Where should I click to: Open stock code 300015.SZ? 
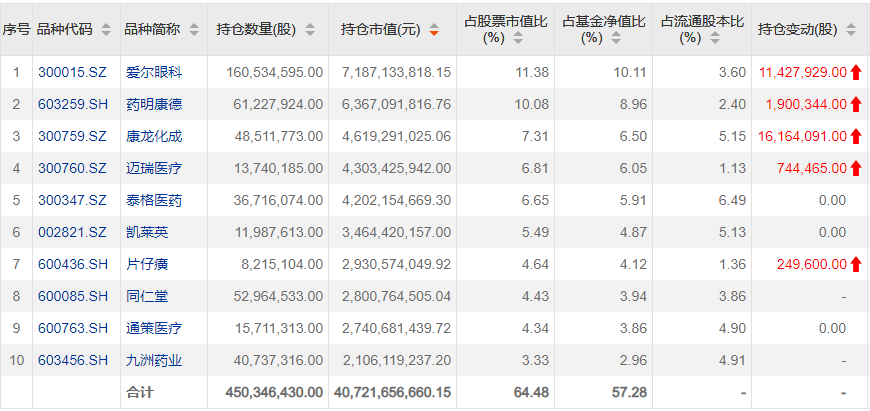click(x=72, y=72)
